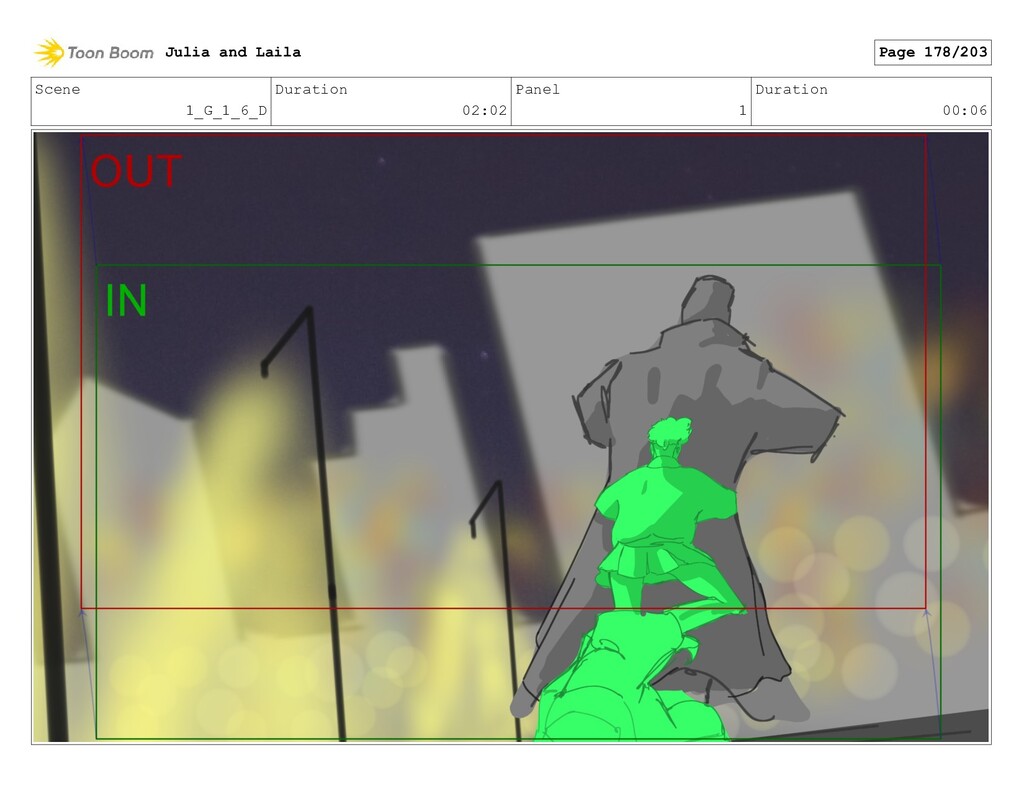Viewport: 1024px width, 791px height.
Task: Select the project title 'Julia and Laila'
Action: [x=233, y=52]
